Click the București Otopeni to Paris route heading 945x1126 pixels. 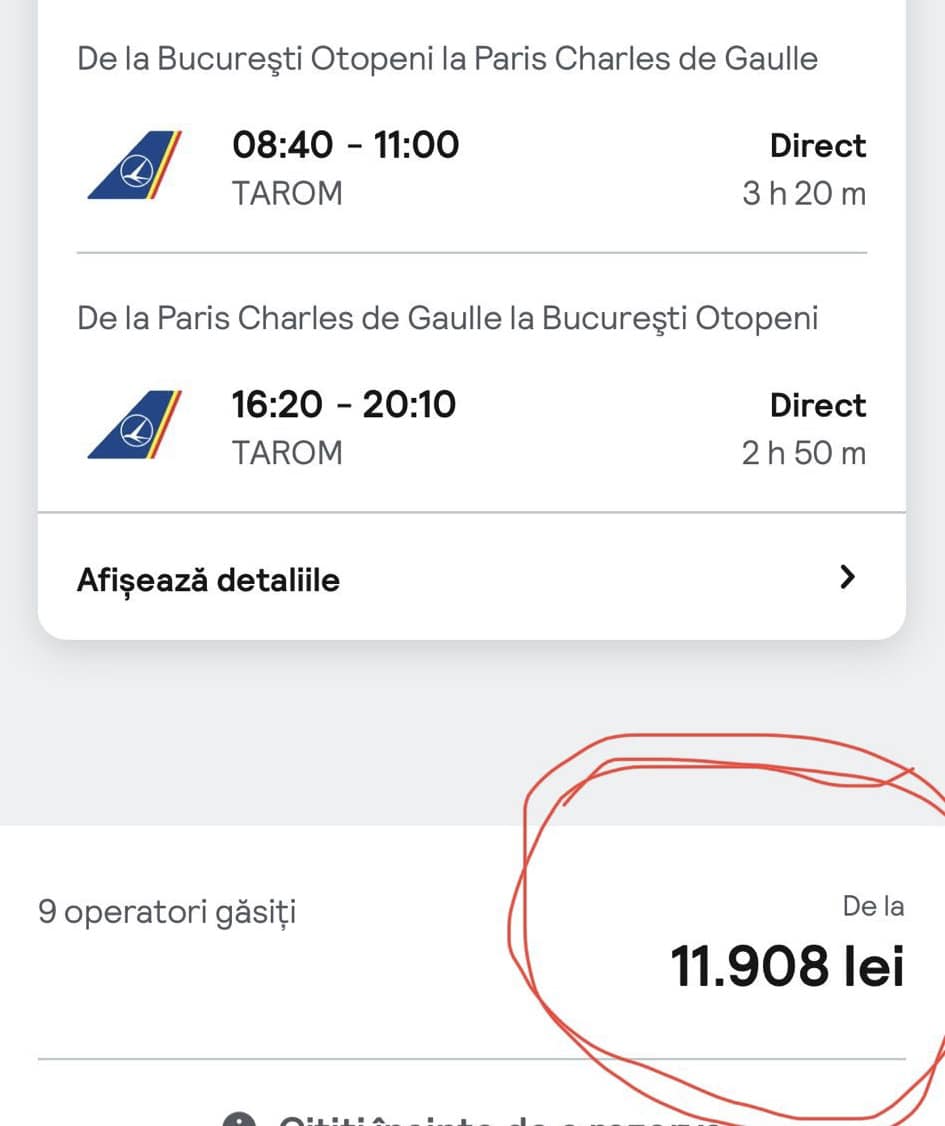point(447,59)
